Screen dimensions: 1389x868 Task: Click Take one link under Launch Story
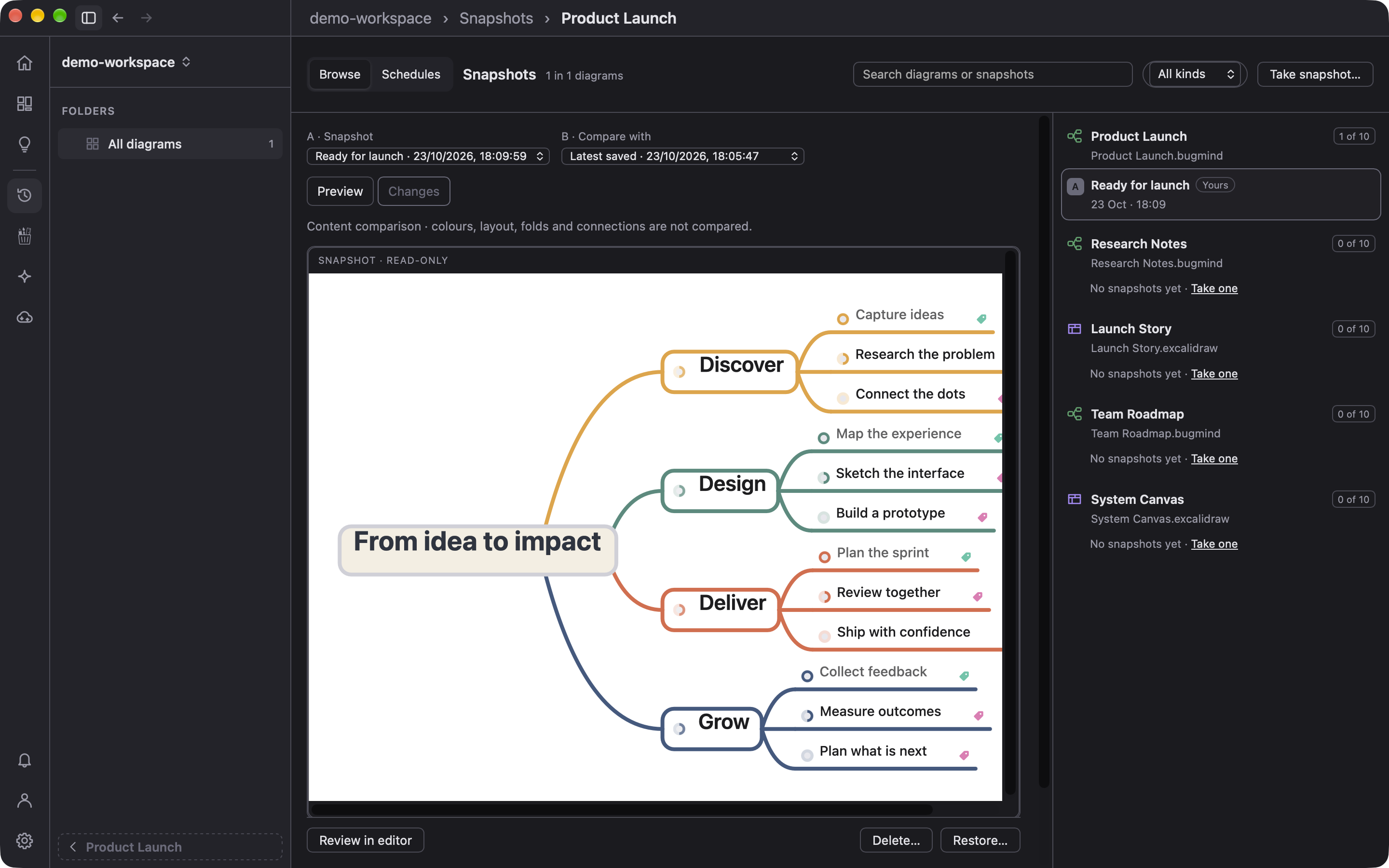click(x=1214, y=373)
